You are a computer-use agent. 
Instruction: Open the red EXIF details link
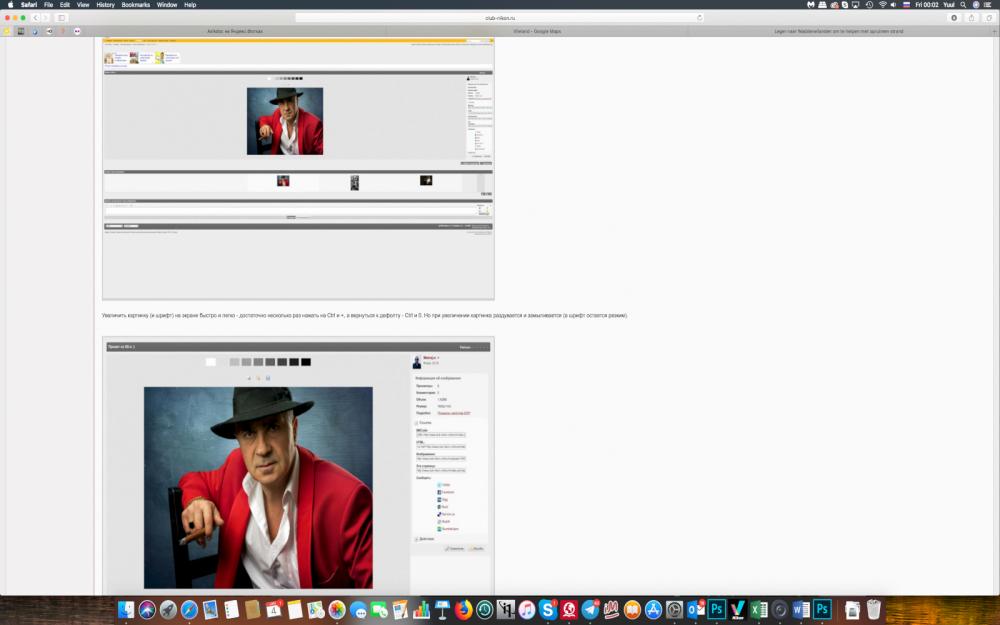point(454,413)
